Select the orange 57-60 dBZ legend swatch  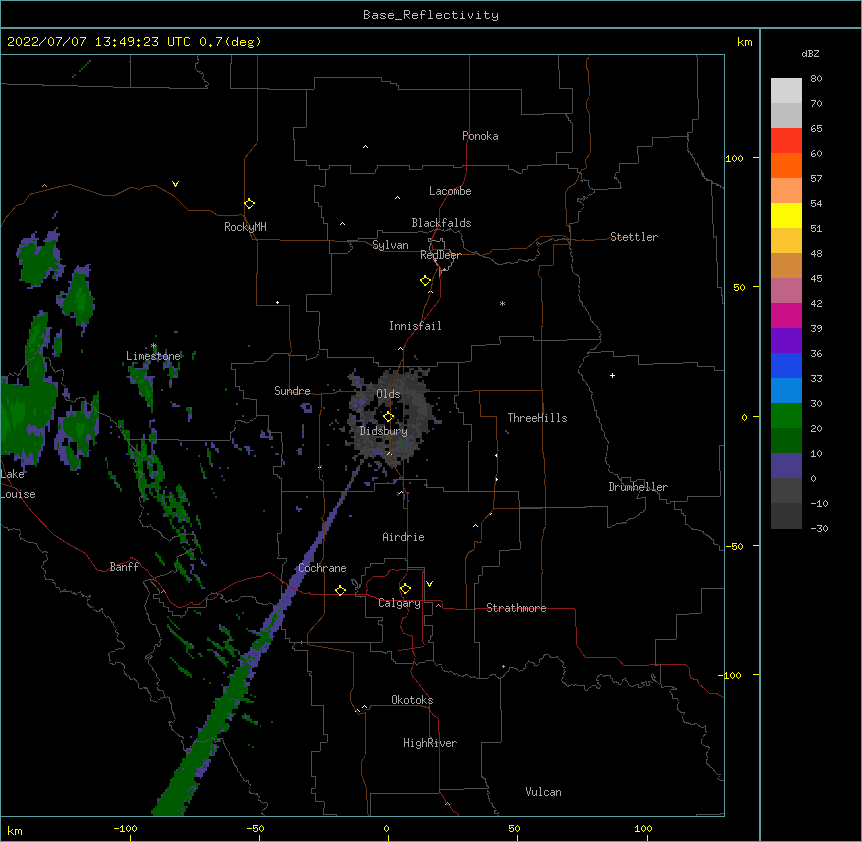point(786,166)
